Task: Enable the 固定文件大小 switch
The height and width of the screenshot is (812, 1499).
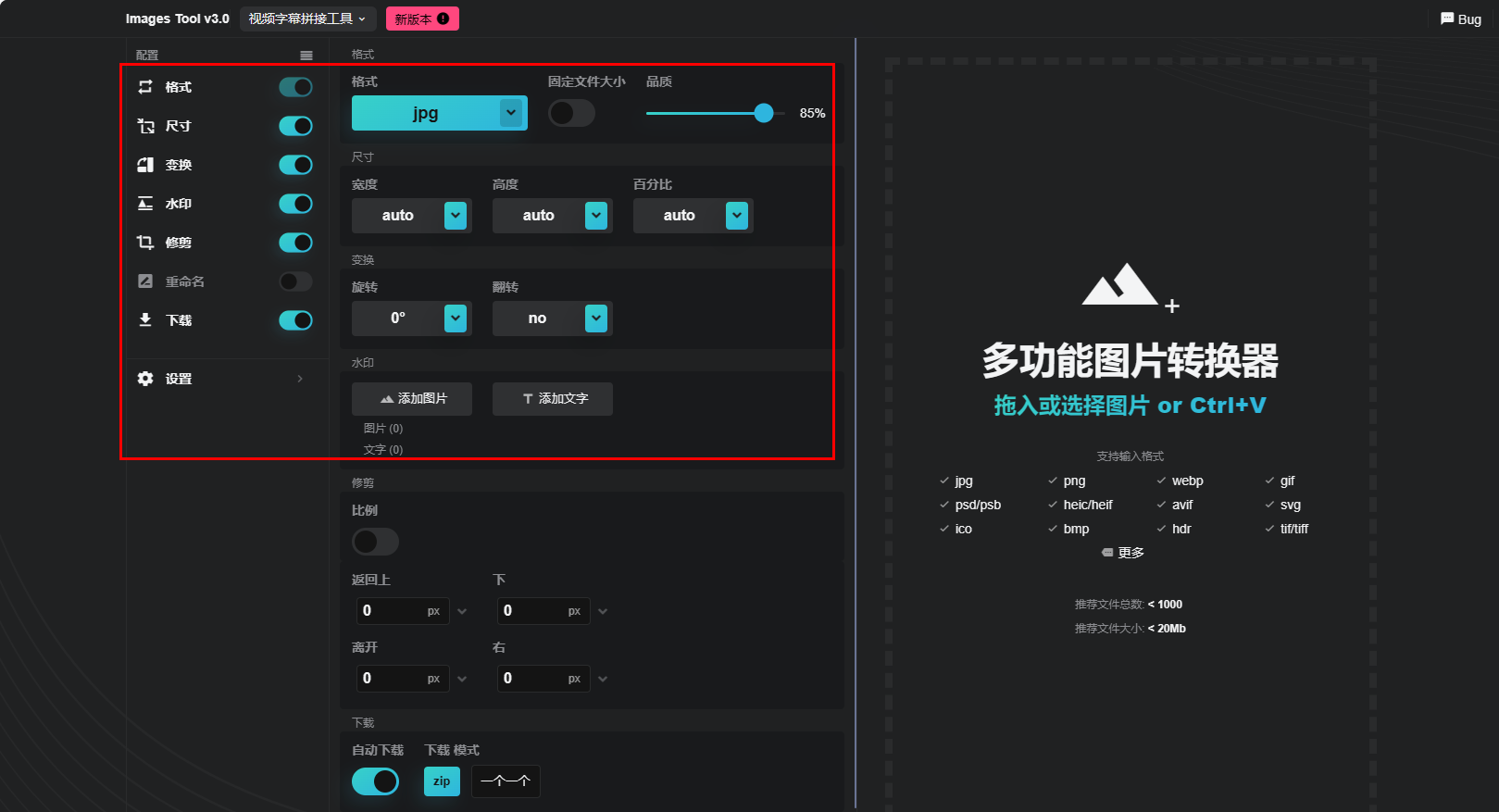Action: tap(571, 113)
